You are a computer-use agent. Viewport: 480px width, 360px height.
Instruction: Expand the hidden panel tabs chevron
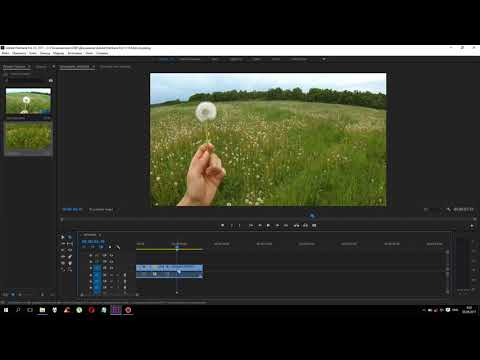coord(53,67)
